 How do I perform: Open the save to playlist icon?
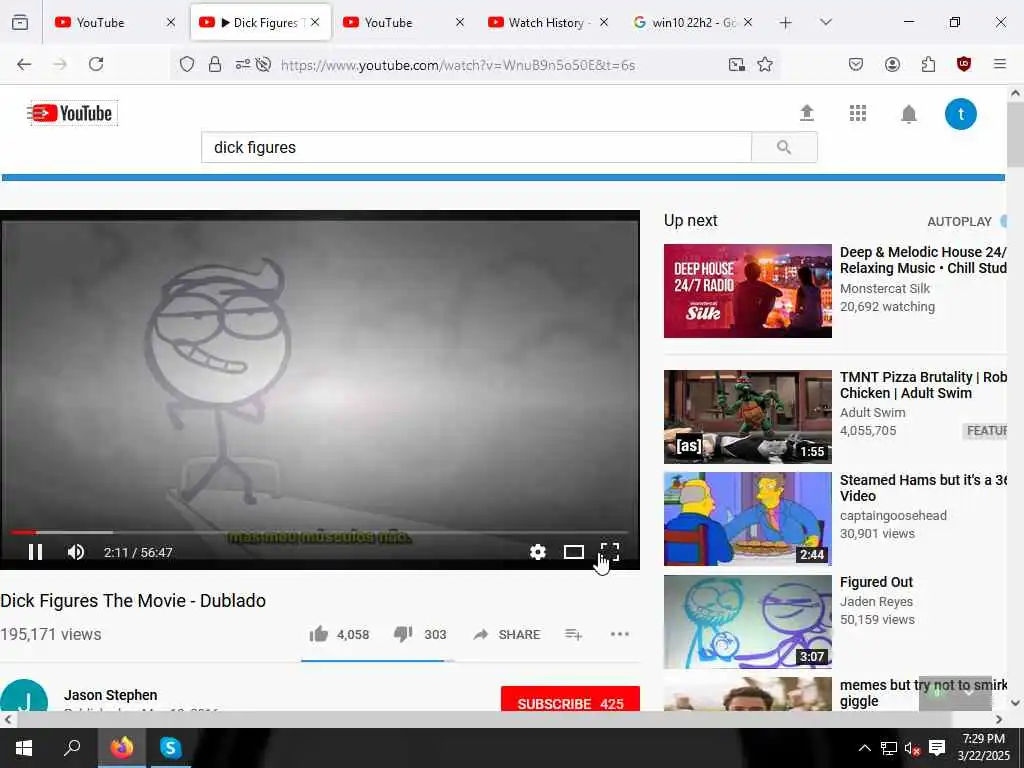[x=573, y=634]
